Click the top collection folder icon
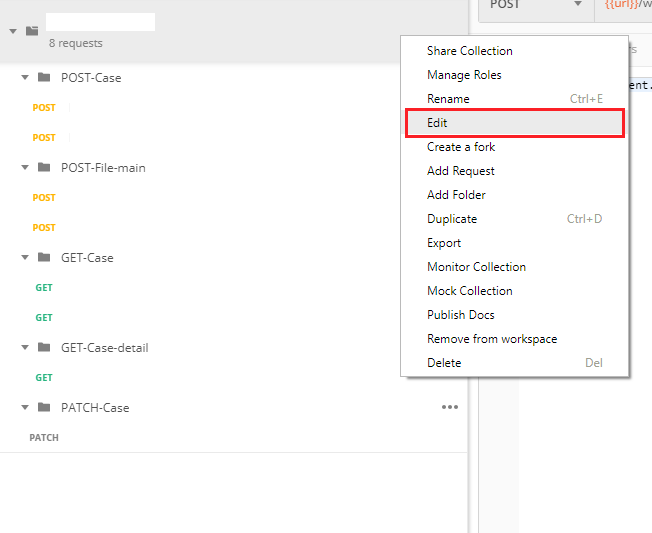This screenshot has width=652, height=533. [32, 31]
